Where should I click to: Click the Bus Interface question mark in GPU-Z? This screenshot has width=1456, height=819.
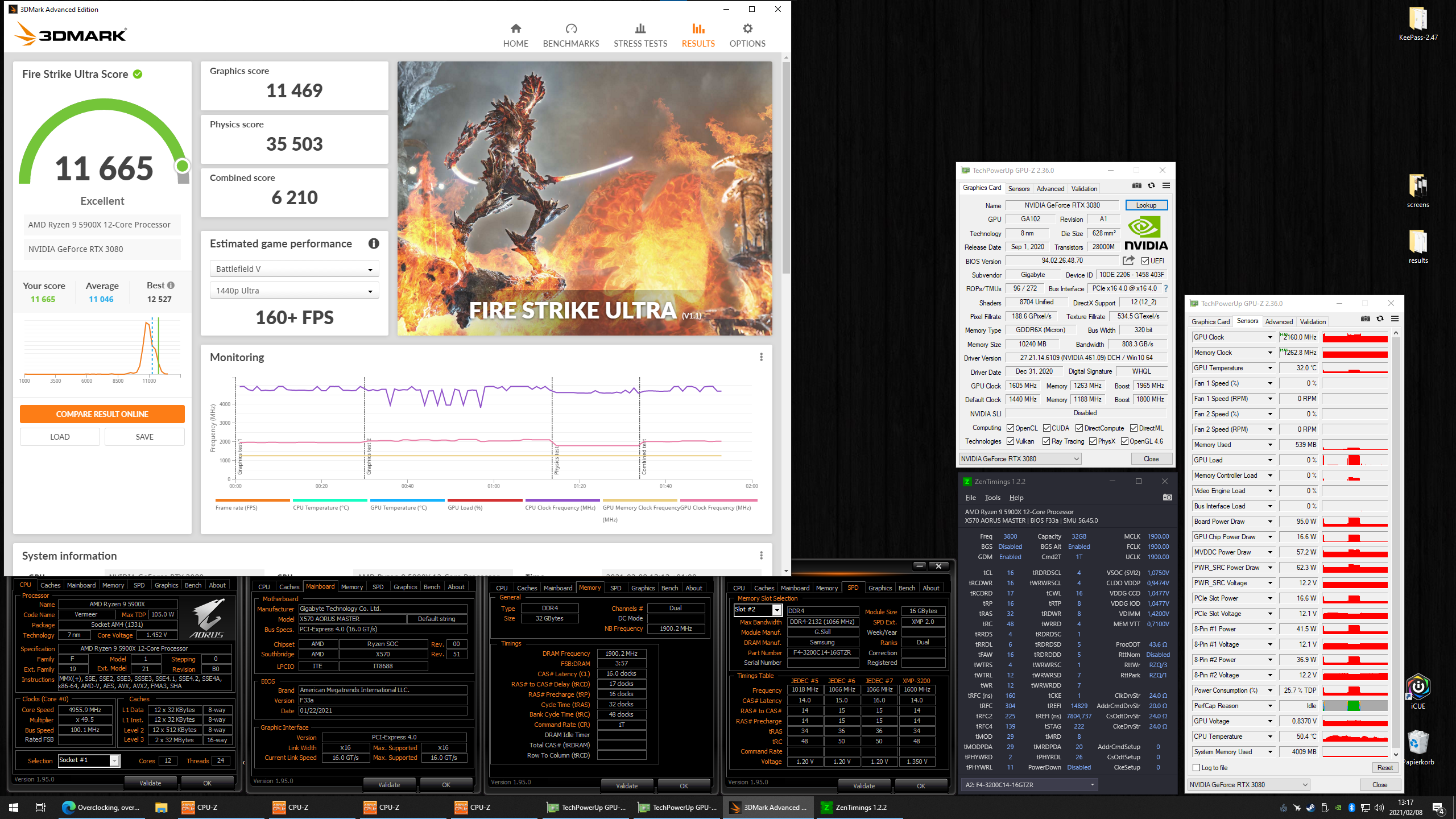[x=1165, y=288]
